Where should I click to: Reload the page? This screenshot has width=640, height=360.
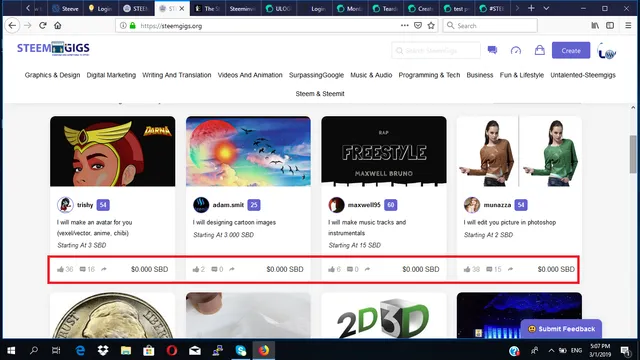click(42, 25)
